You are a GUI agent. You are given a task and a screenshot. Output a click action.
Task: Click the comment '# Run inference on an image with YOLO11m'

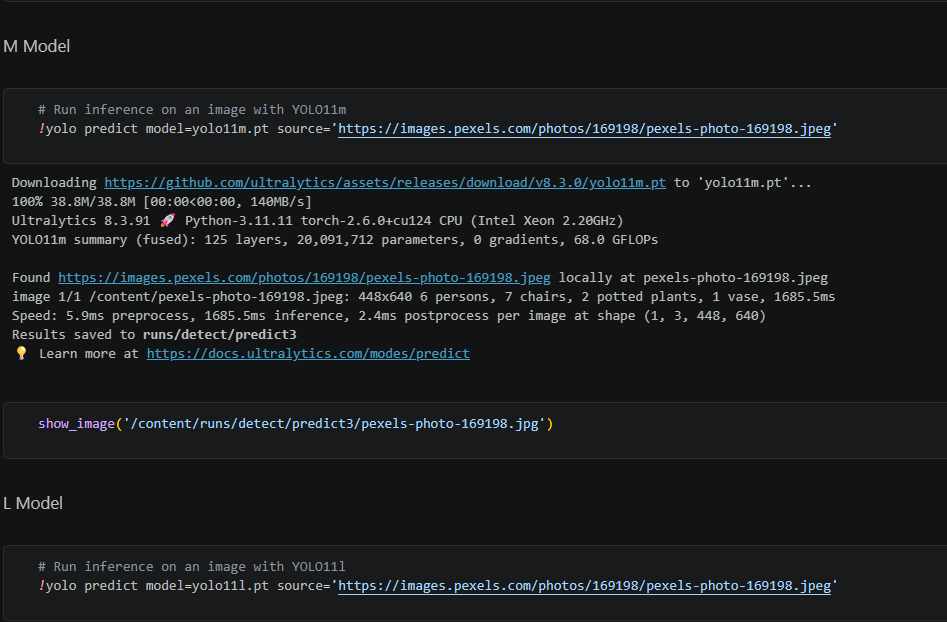tap(192, 110)
